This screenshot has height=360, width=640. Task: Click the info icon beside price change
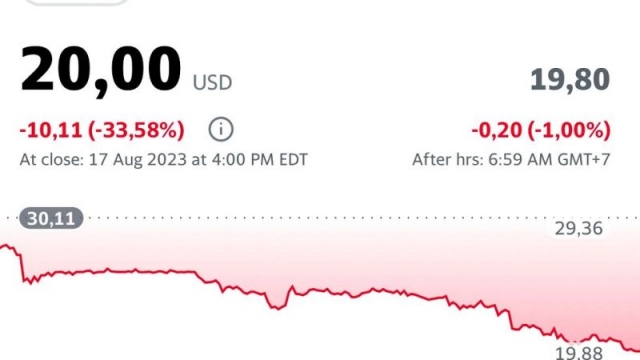221,130
